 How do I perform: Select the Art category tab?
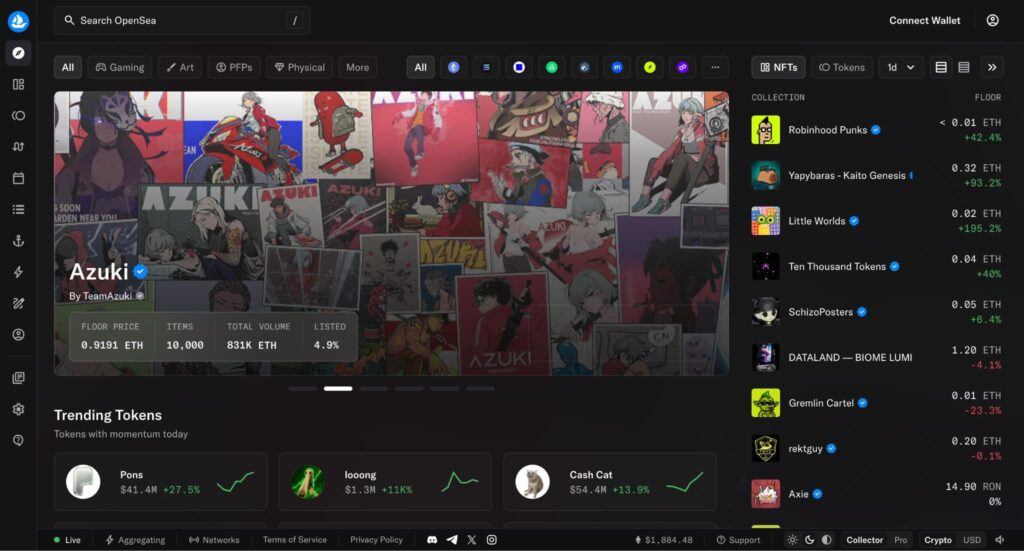[180, 67]
